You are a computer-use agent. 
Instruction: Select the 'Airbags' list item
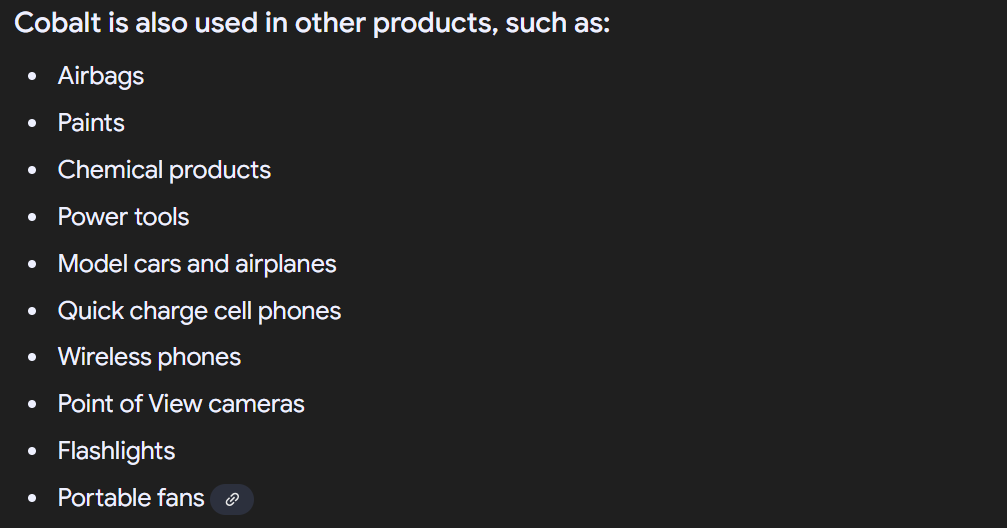[101, 76]
